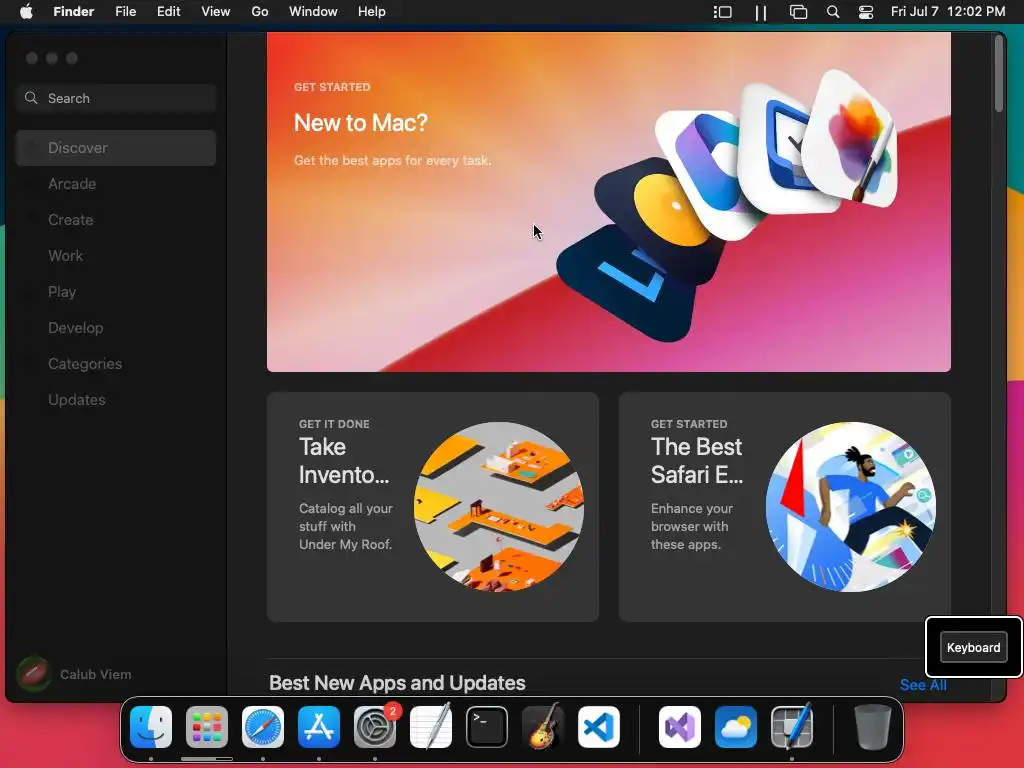Click the magnifier icon in search field
This screenshot has height=768, width=1024.
[31, 98]
